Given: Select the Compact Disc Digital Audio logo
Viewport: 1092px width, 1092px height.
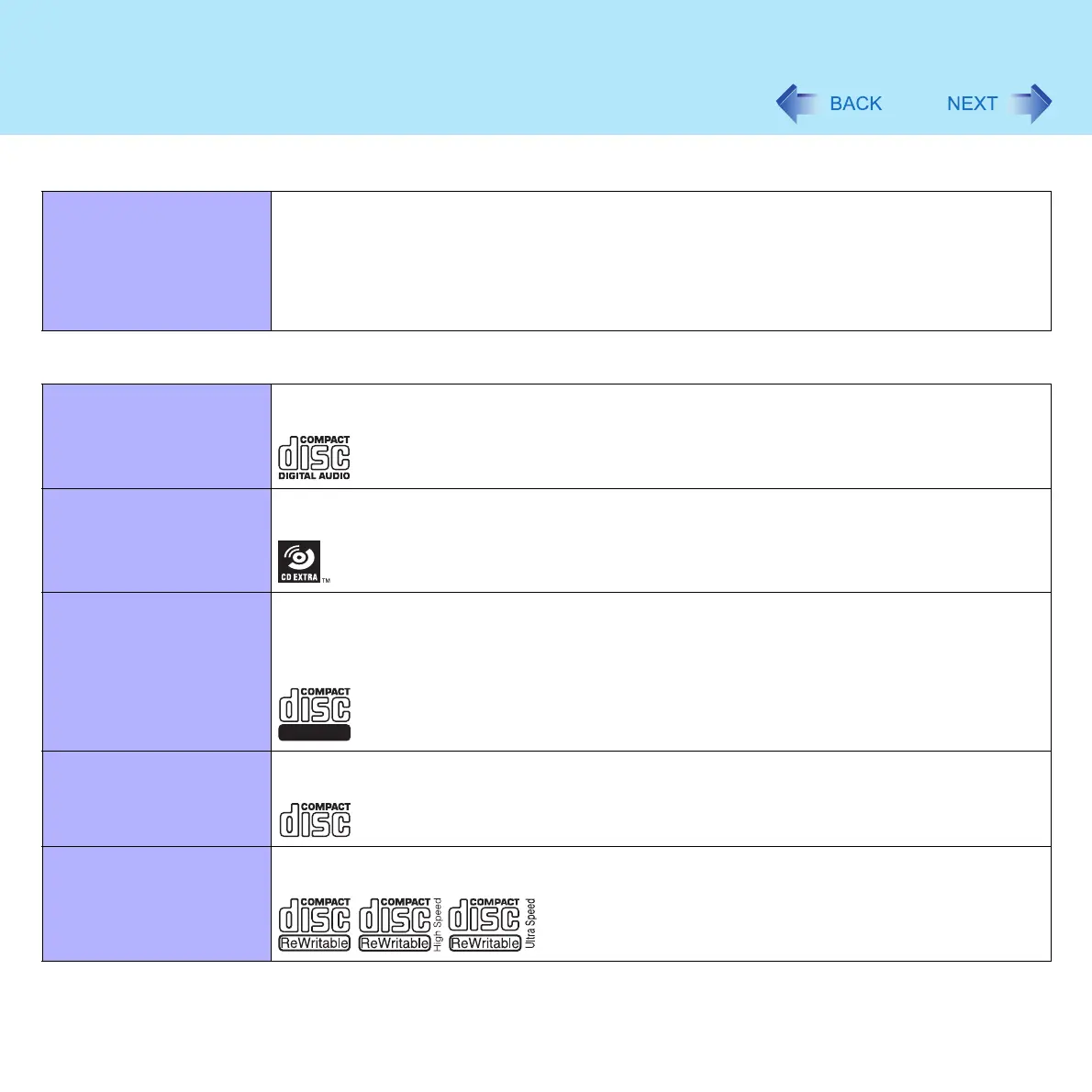Looking at the screenshot, I should (x=314, y=458).
